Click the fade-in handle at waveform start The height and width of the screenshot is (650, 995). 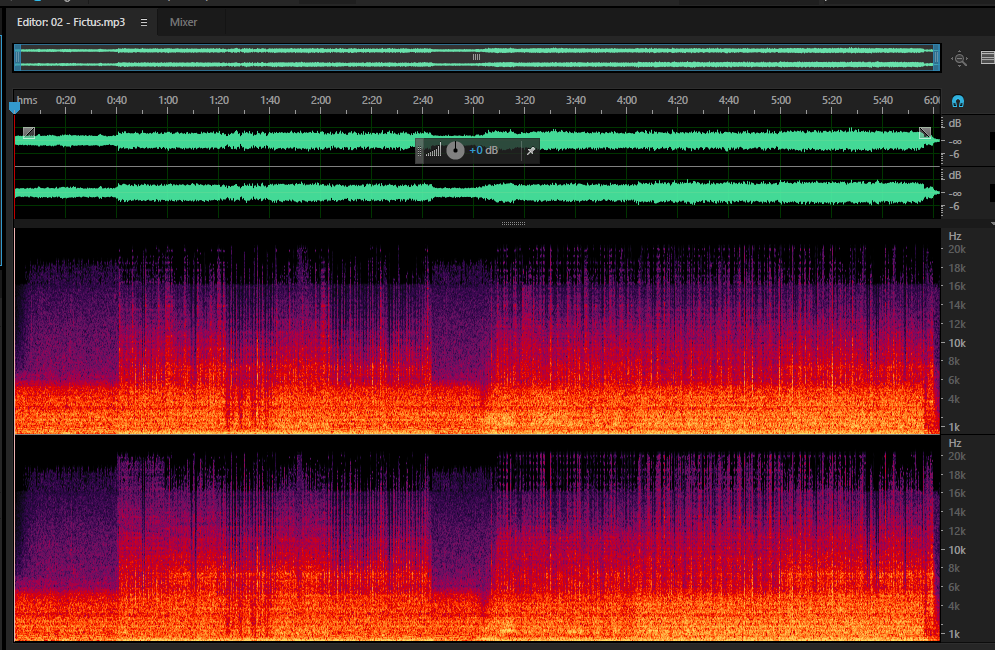point(29,133)
